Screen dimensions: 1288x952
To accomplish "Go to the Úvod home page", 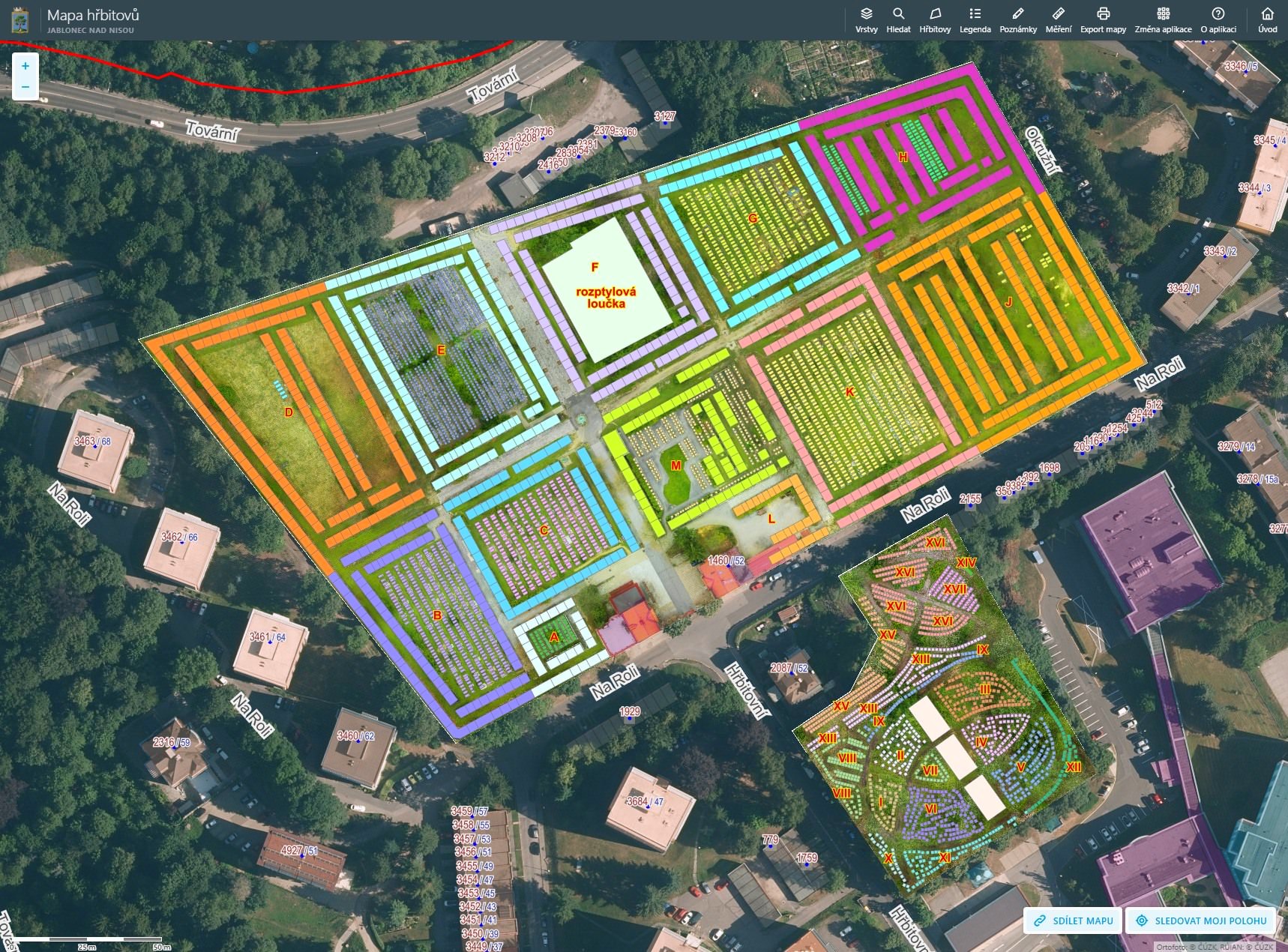I will 1267,19.
